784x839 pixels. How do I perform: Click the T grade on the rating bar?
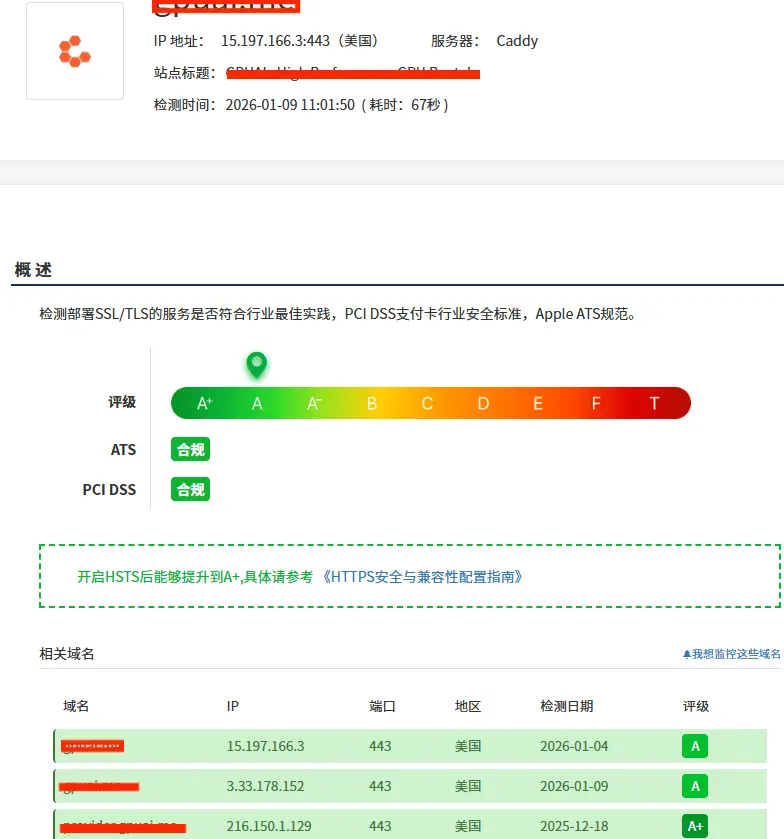tap(654, 403)
